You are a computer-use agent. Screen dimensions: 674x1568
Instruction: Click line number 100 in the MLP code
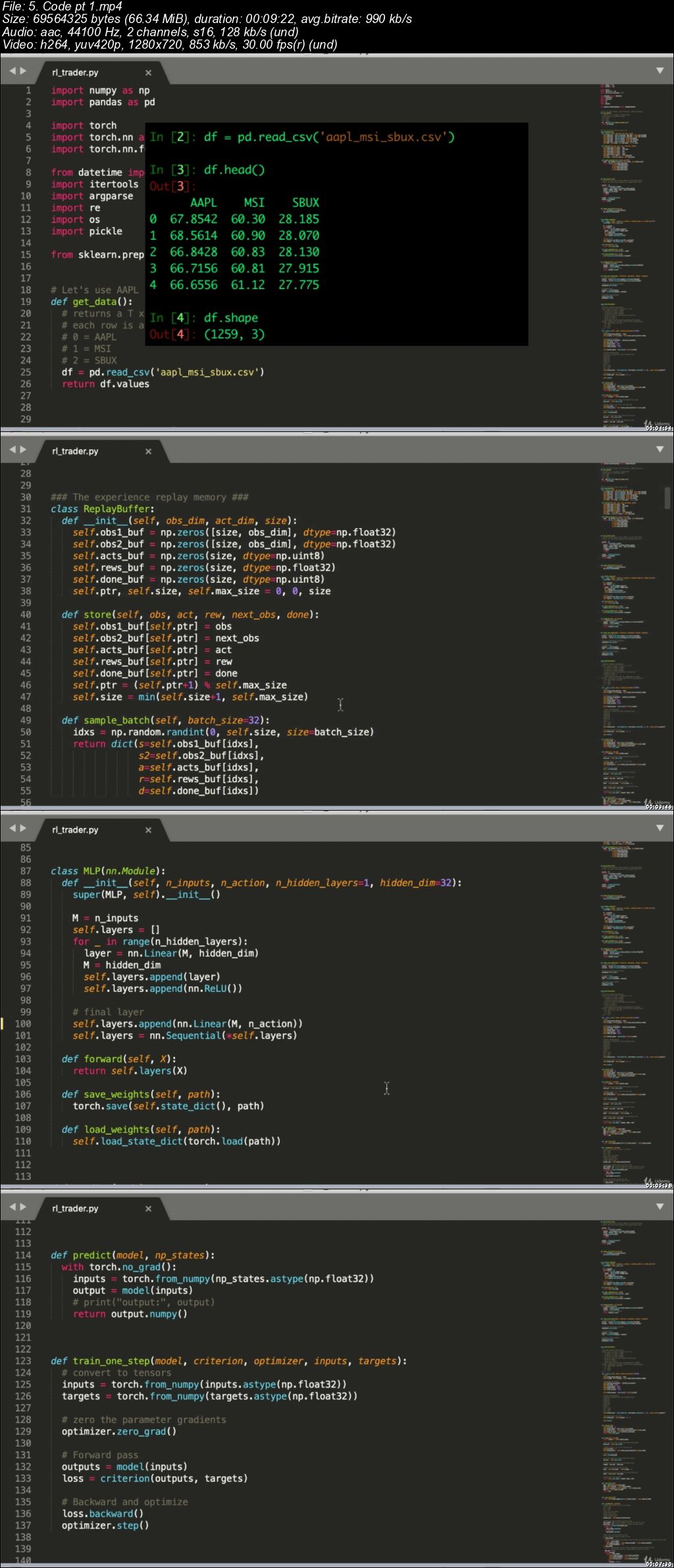(x=23, y=1024)
